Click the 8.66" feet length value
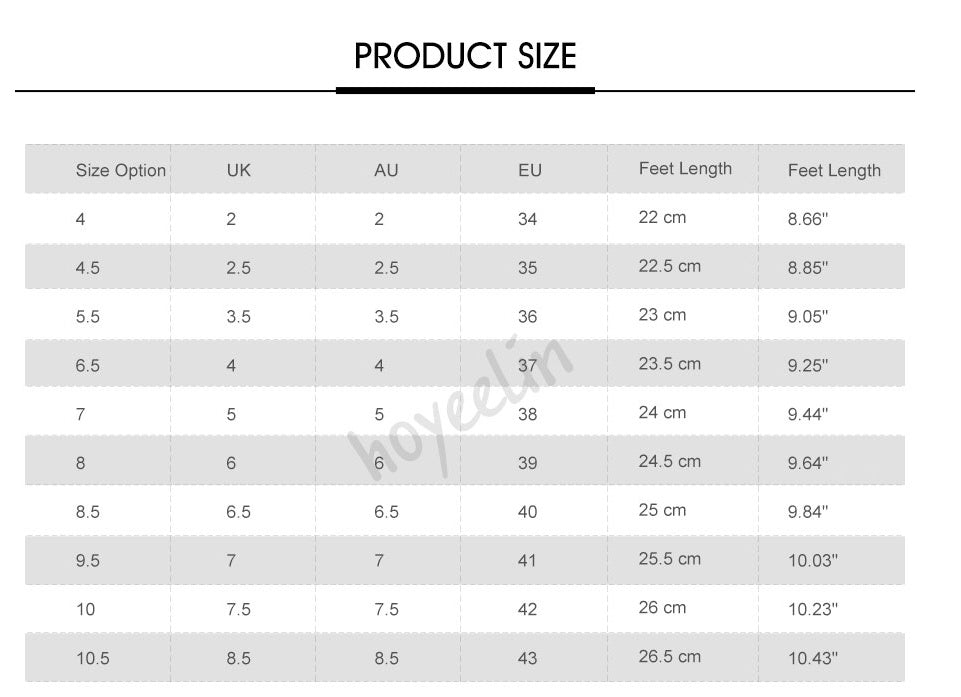The width and height of the screenshot is (961, 697). 808,219
